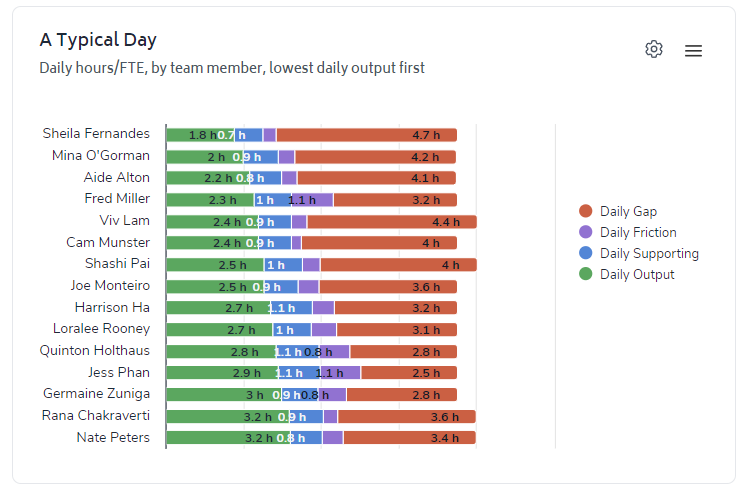743x489 pixels.
Task: Toggle the Daily Output legend series
Action: pos(637,274)
